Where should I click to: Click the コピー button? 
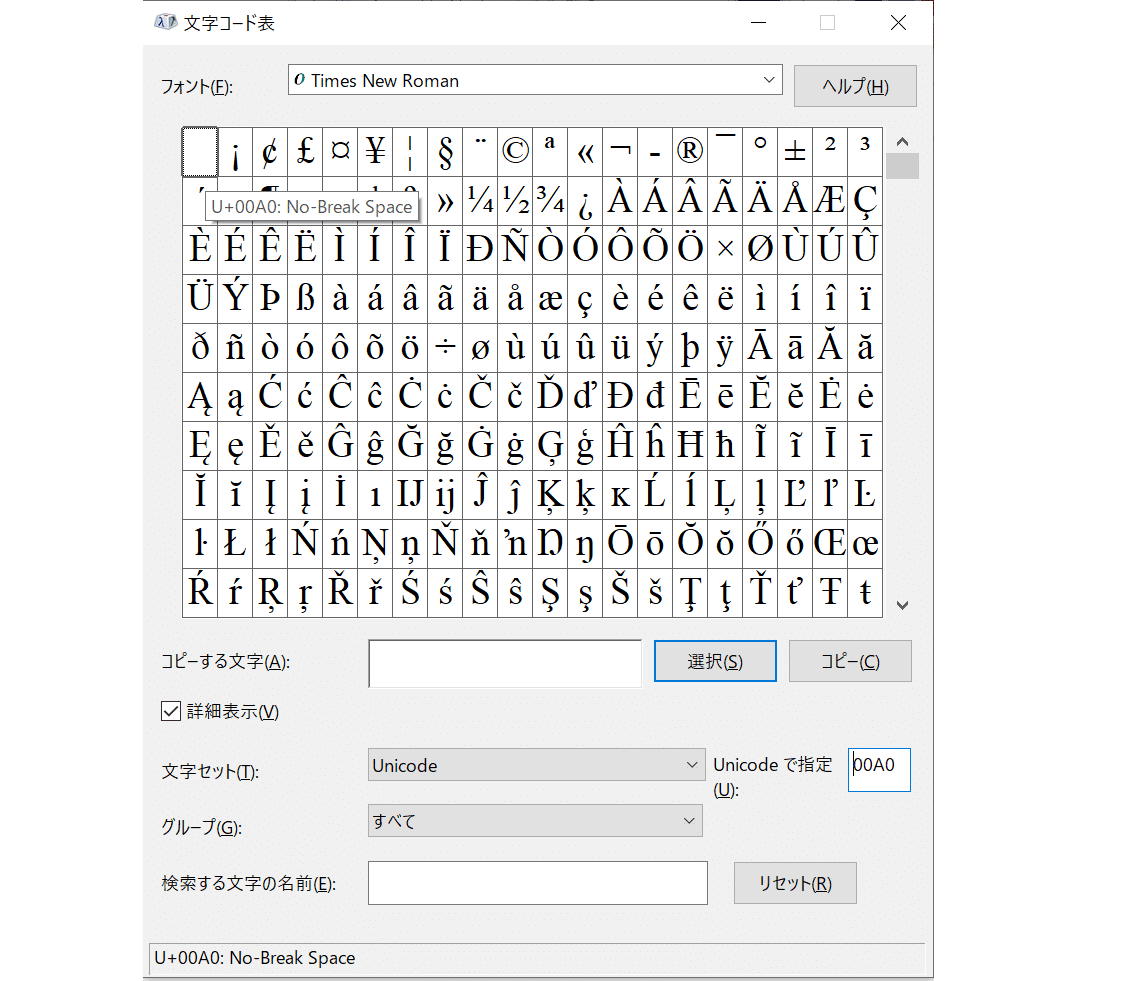tap(850, 661)
